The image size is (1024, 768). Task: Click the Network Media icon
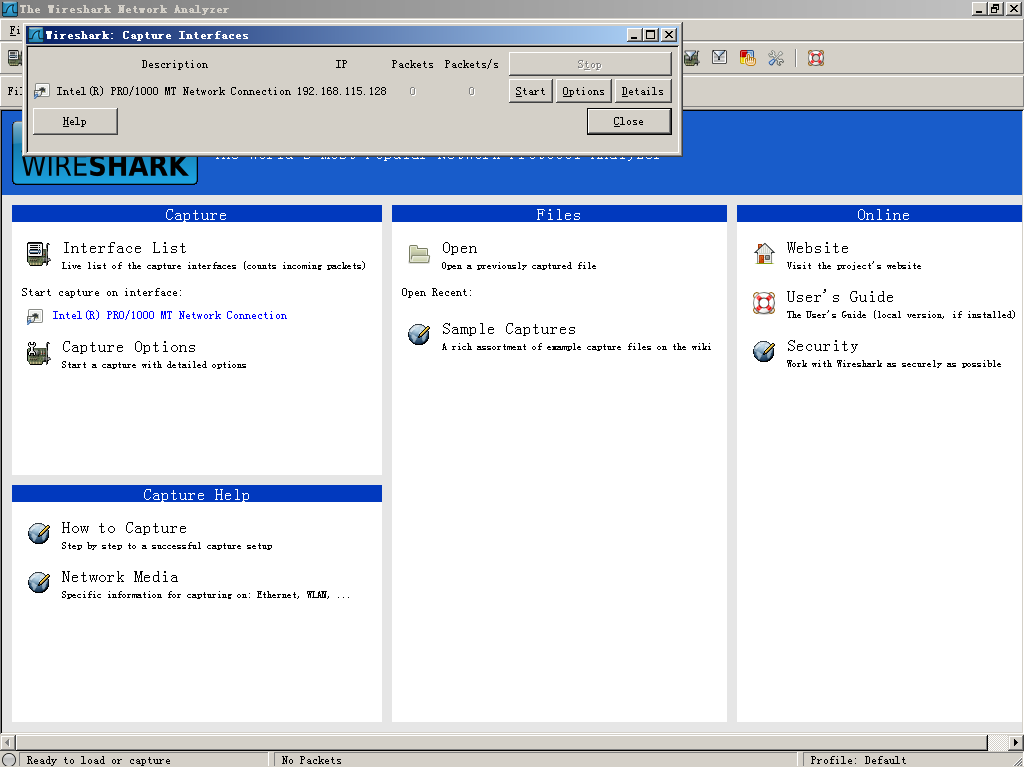[x=39, y=582]
